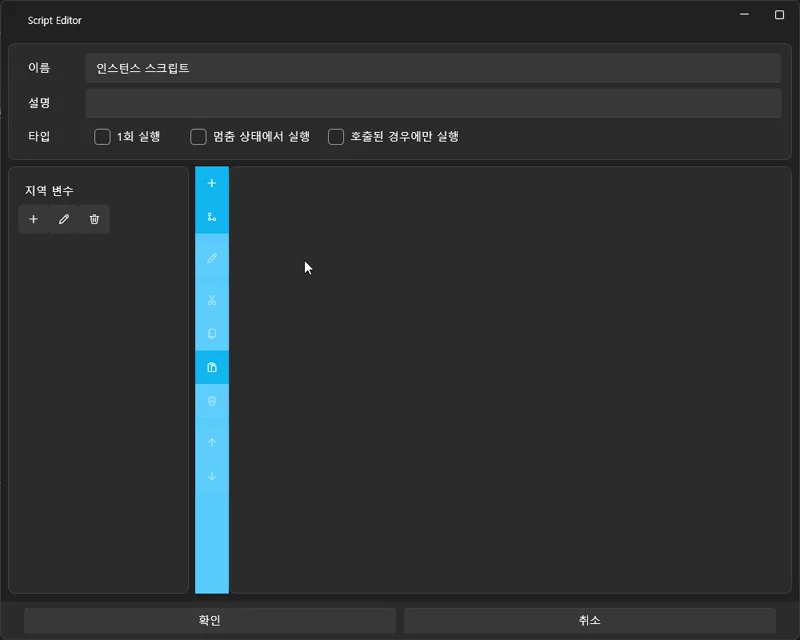Delete a local variable with trash icon
Screen dimensions: 800x640
pos(93,219)
